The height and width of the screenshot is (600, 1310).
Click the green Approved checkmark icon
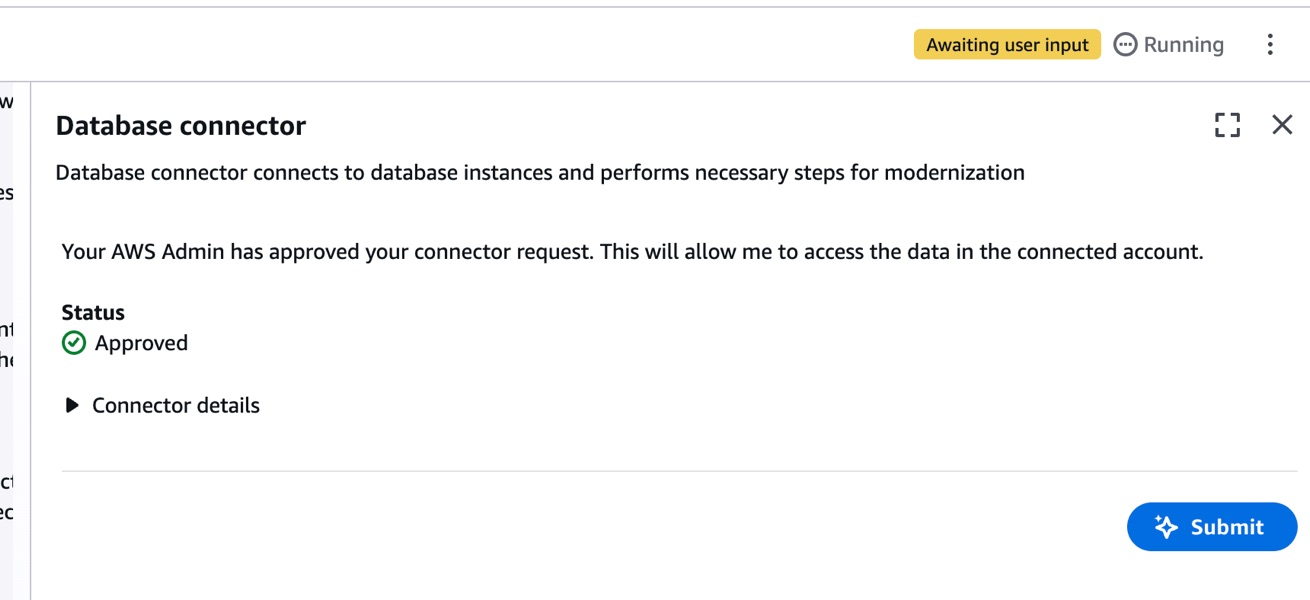pos(74,343)
